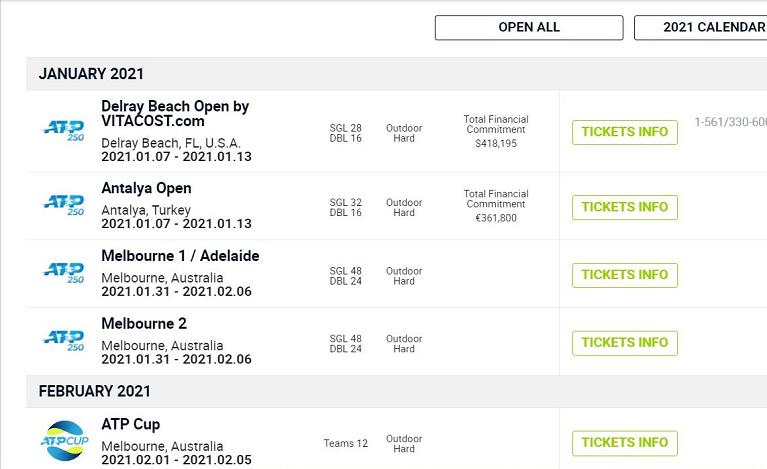
Task: Show Tickets Info for ATP Cup
Action: tap(624, 442)
